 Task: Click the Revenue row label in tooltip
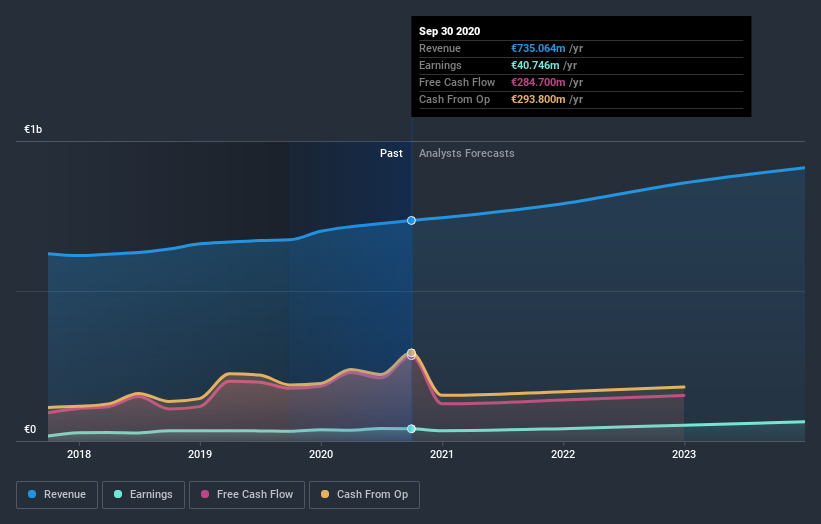click(x=440, y=48)
